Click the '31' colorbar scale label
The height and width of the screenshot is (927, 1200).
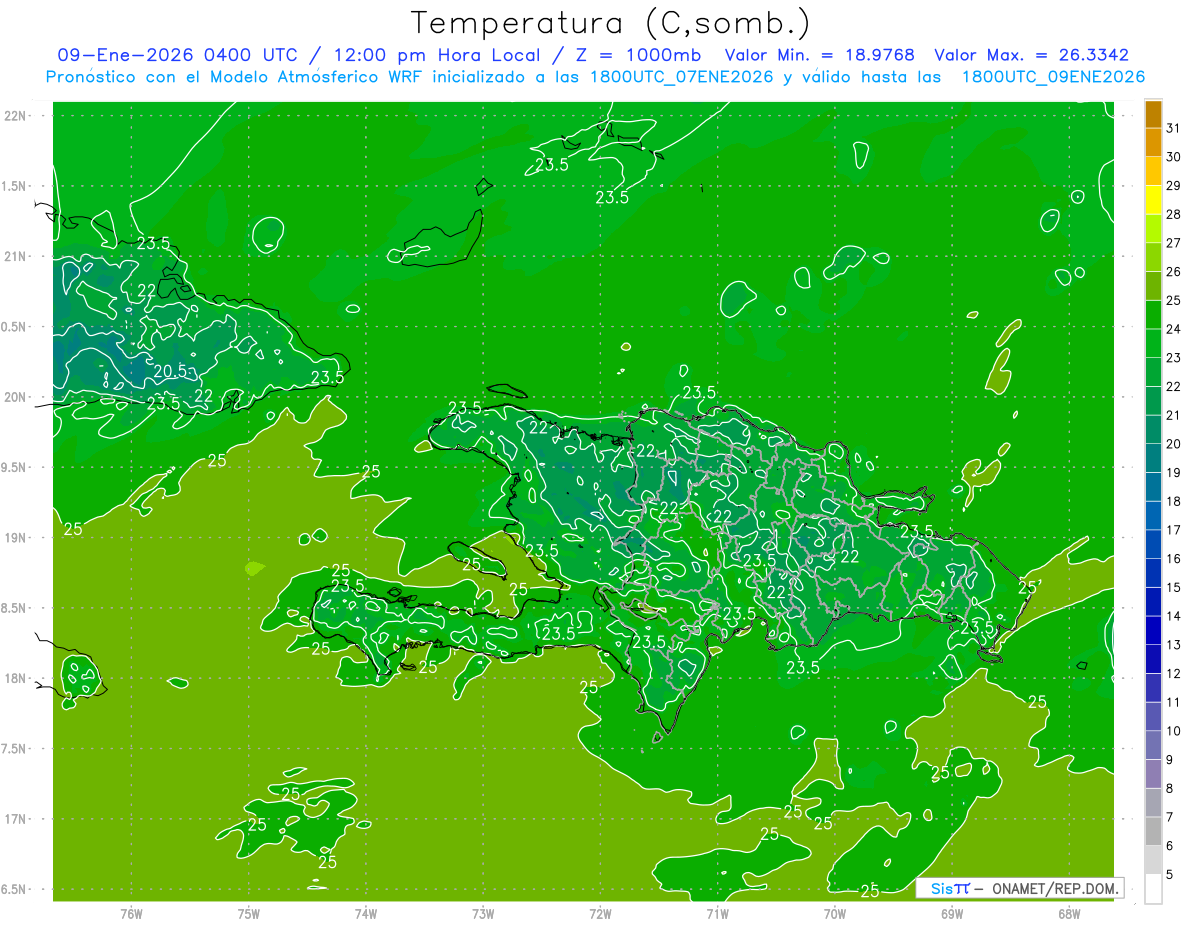1173,128
